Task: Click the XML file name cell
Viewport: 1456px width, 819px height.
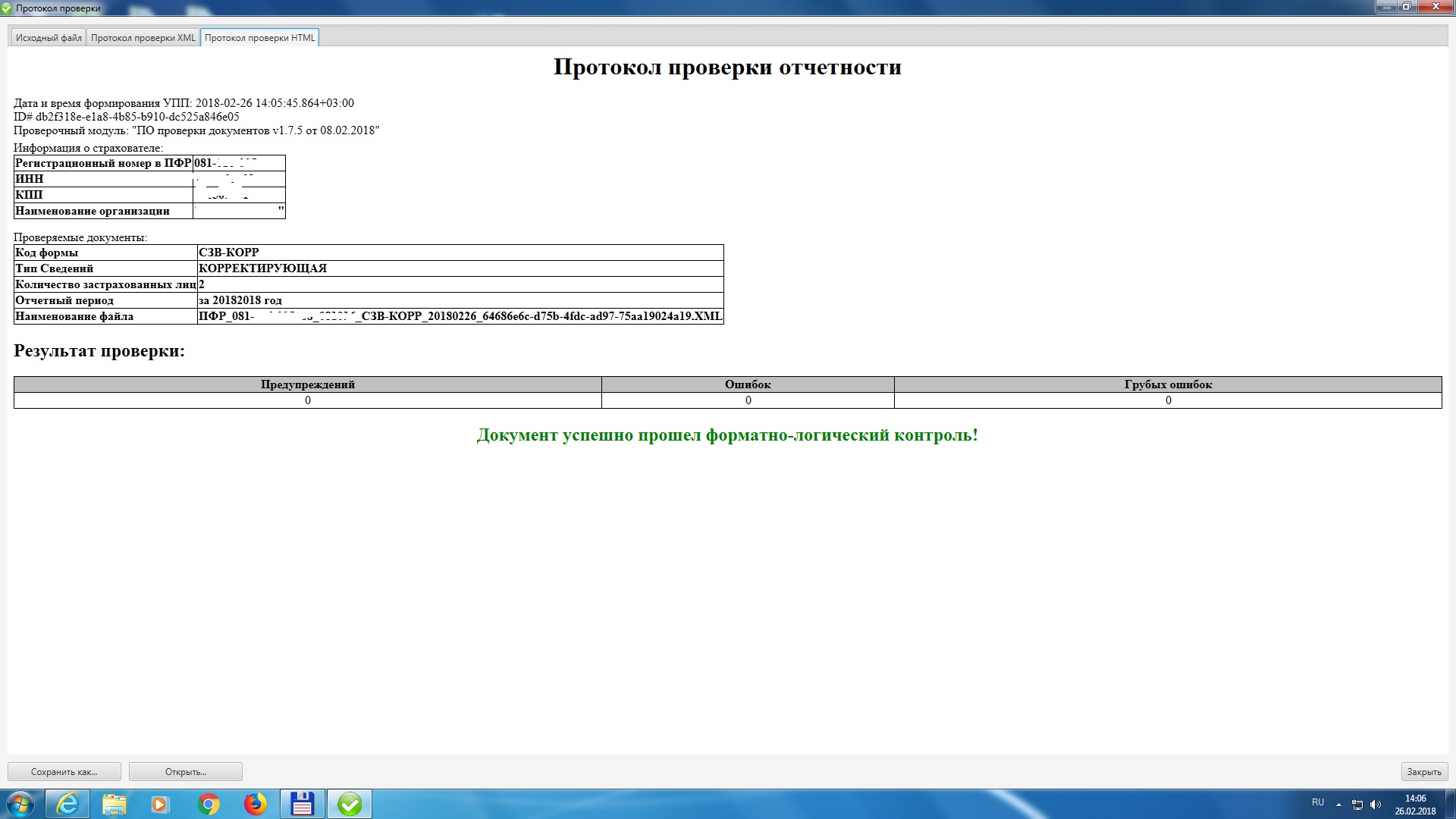Action: point(460,316)
